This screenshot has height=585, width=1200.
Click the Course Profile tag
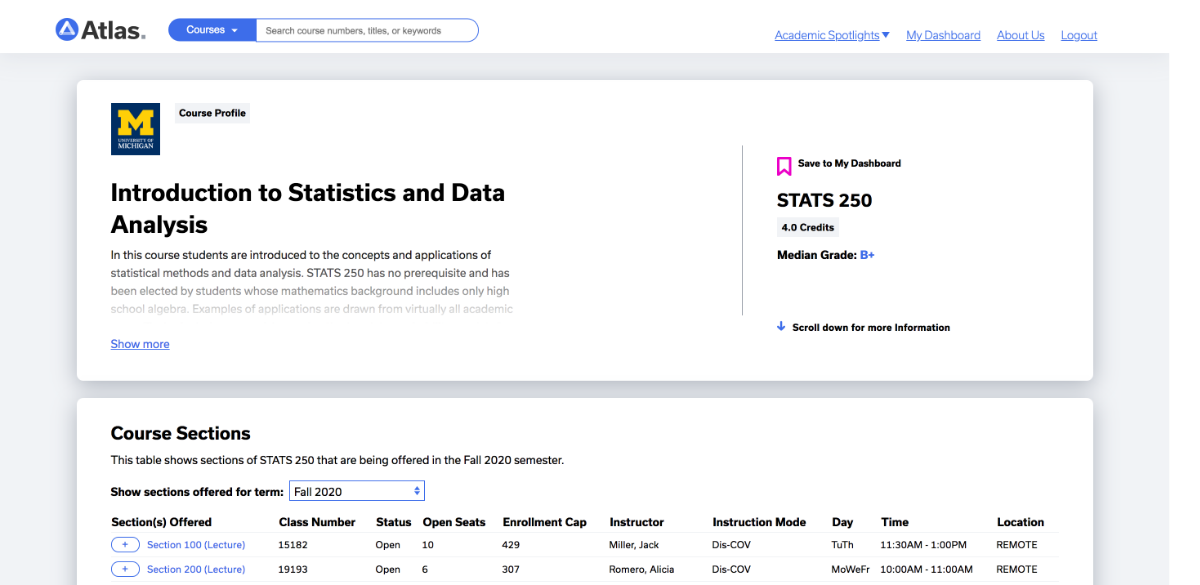tap(212, 113)
